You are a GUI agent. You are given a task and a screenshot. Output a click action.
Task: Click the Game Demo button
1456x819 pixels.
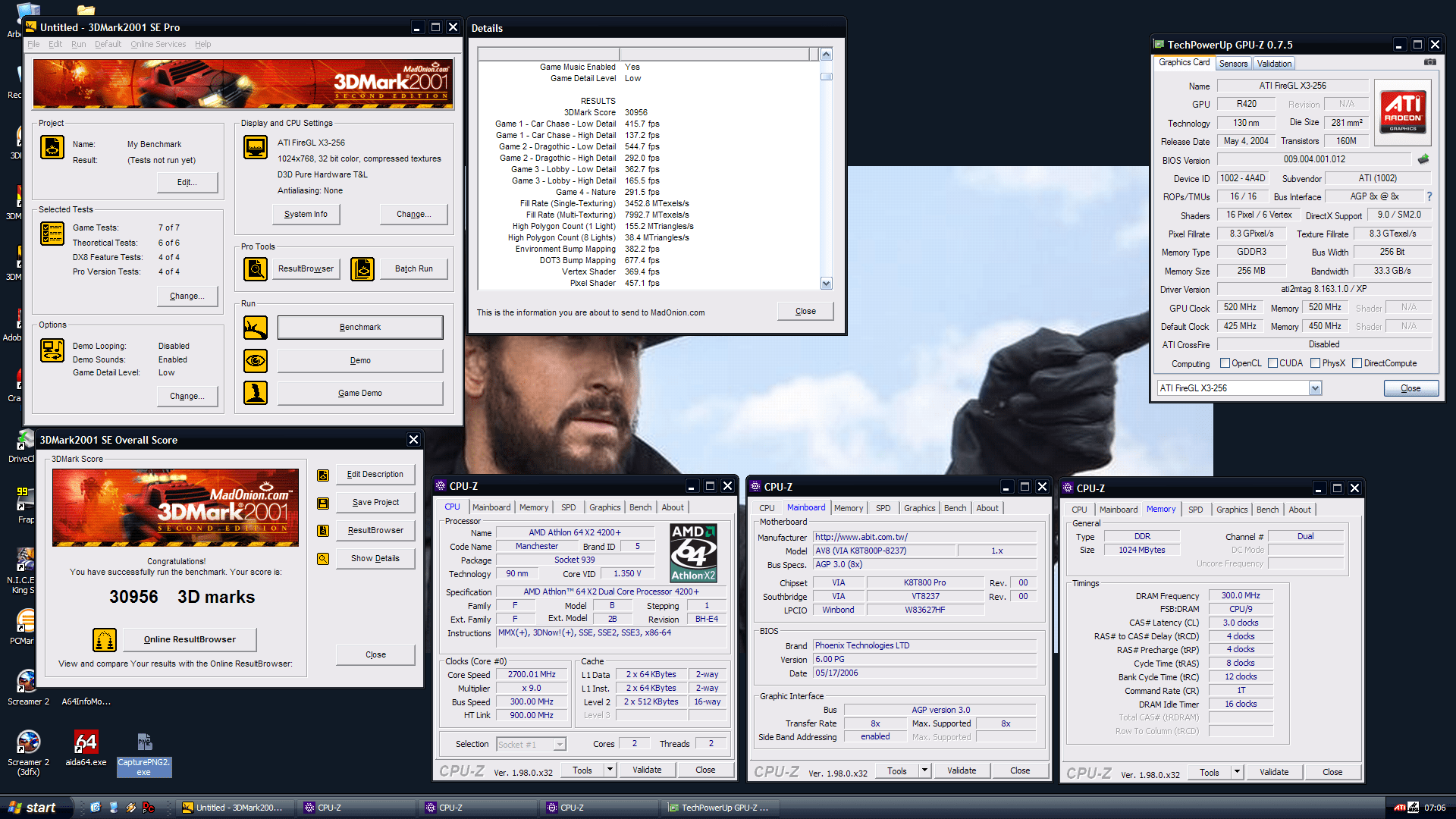pyautogui.click(x=360, y=393)
